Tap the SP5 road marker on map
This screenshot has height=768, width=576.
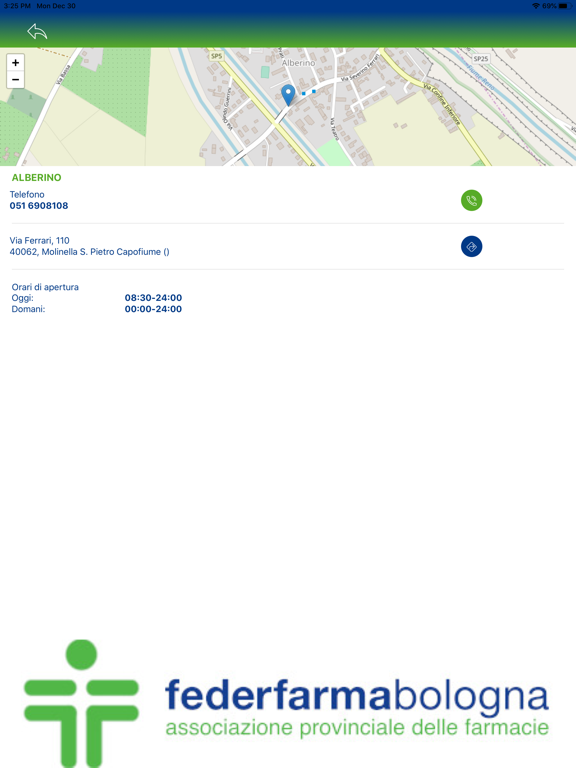(x=216, y=56)
